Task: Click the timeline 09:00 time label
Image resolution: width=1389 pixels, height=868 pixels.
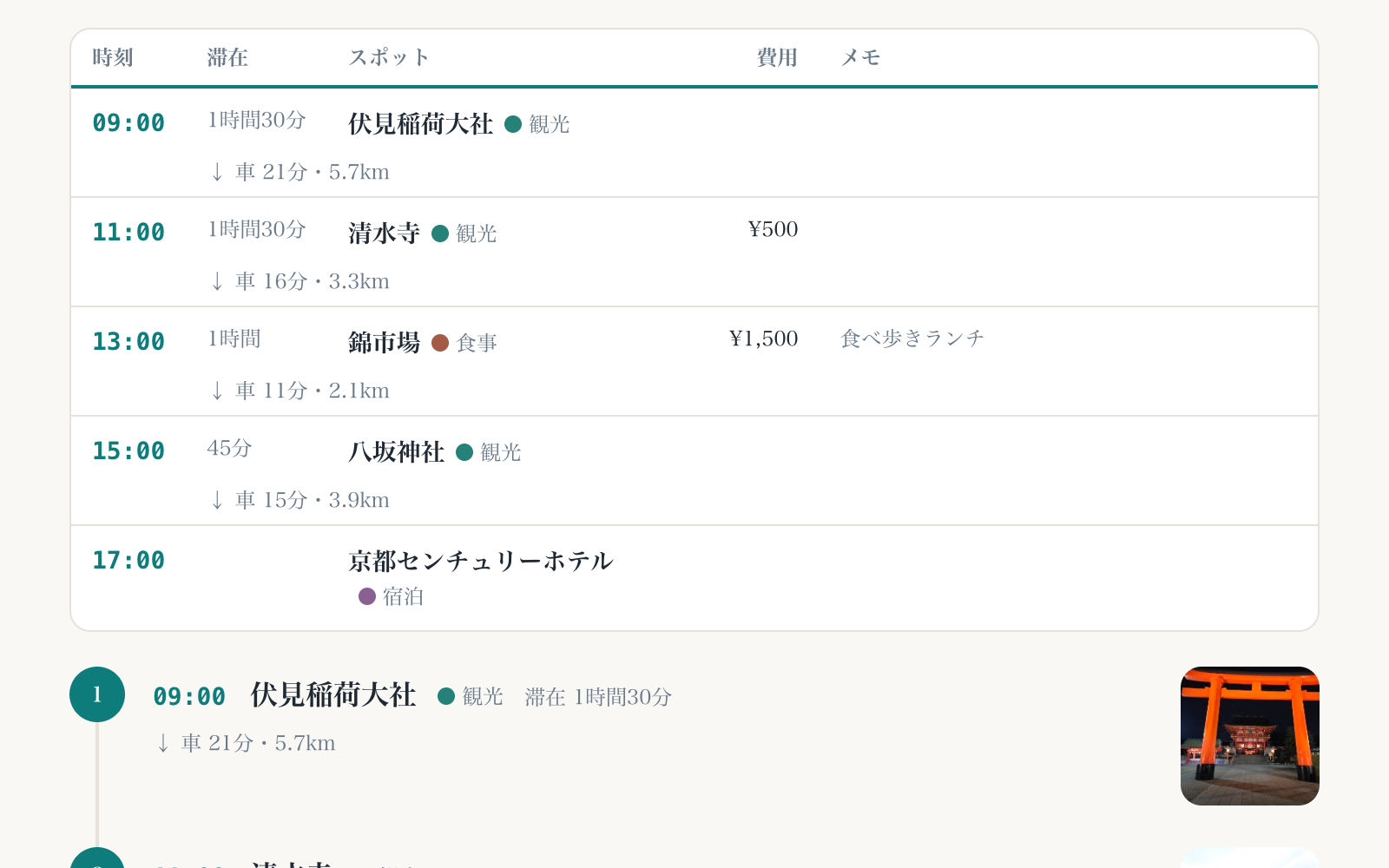Action: click(189, 697)
